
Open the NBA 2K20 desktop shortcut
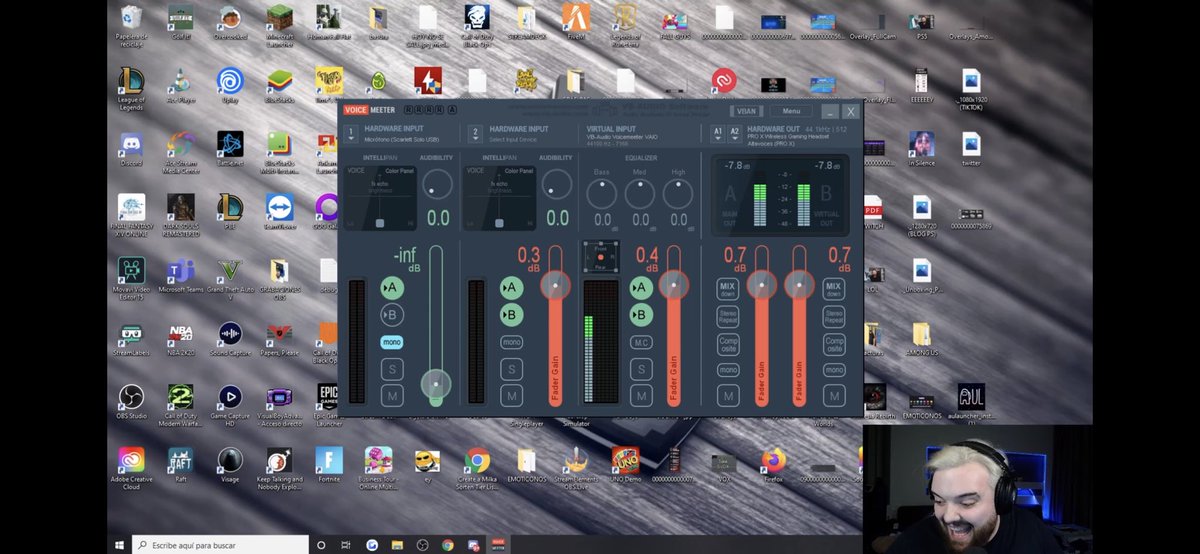pos(181,337)
